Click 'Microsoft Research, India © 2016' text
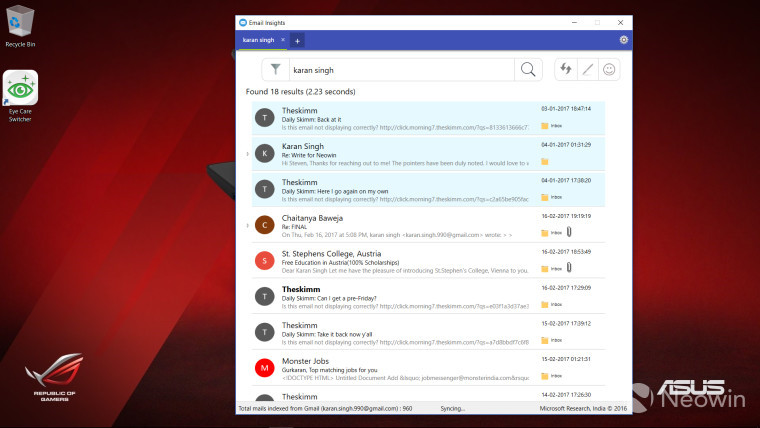This screenshot has width=760, height=428. 583,409
